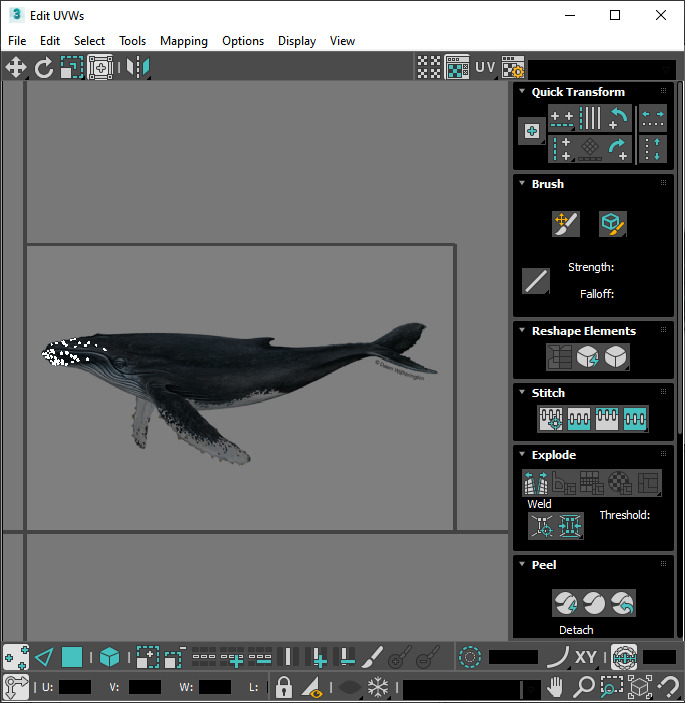685x703 pixels.
Task: Toggle Select By Element cube icon
Action: click(109, 658)
